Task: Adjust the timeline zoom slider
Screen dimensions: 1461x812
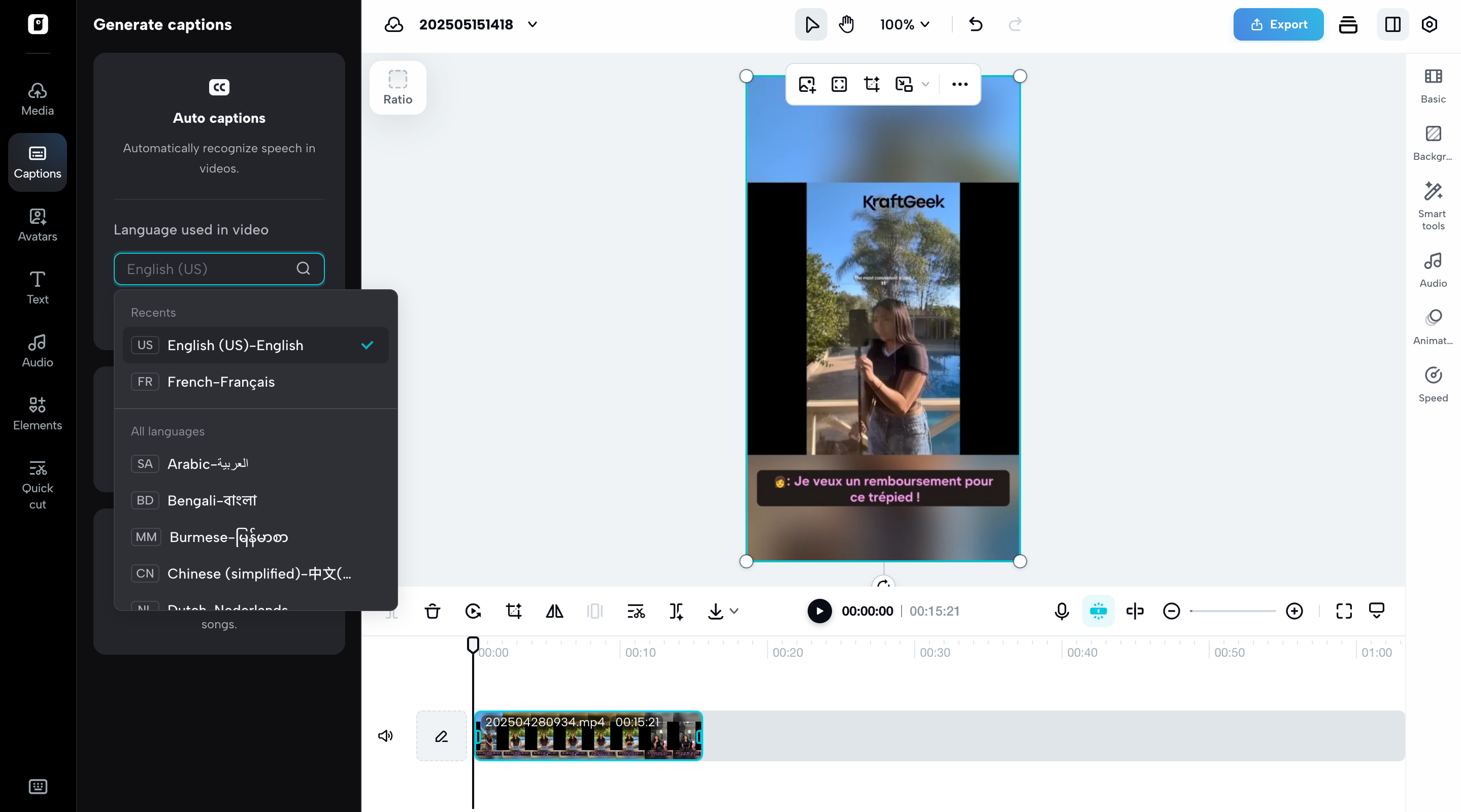Action: [x=1231, y=611]
